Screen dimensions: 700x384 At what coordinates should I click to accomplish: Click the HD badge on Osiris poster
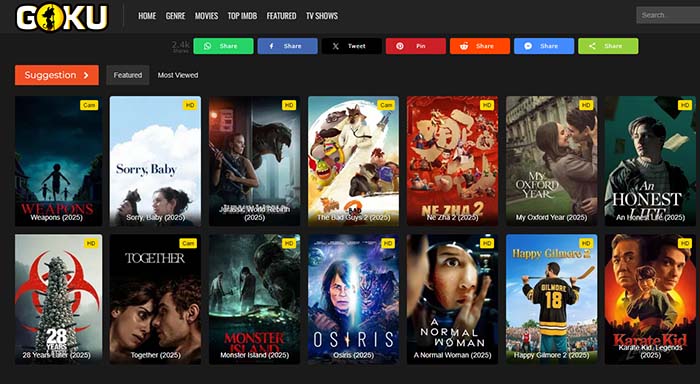pos(388,243)
